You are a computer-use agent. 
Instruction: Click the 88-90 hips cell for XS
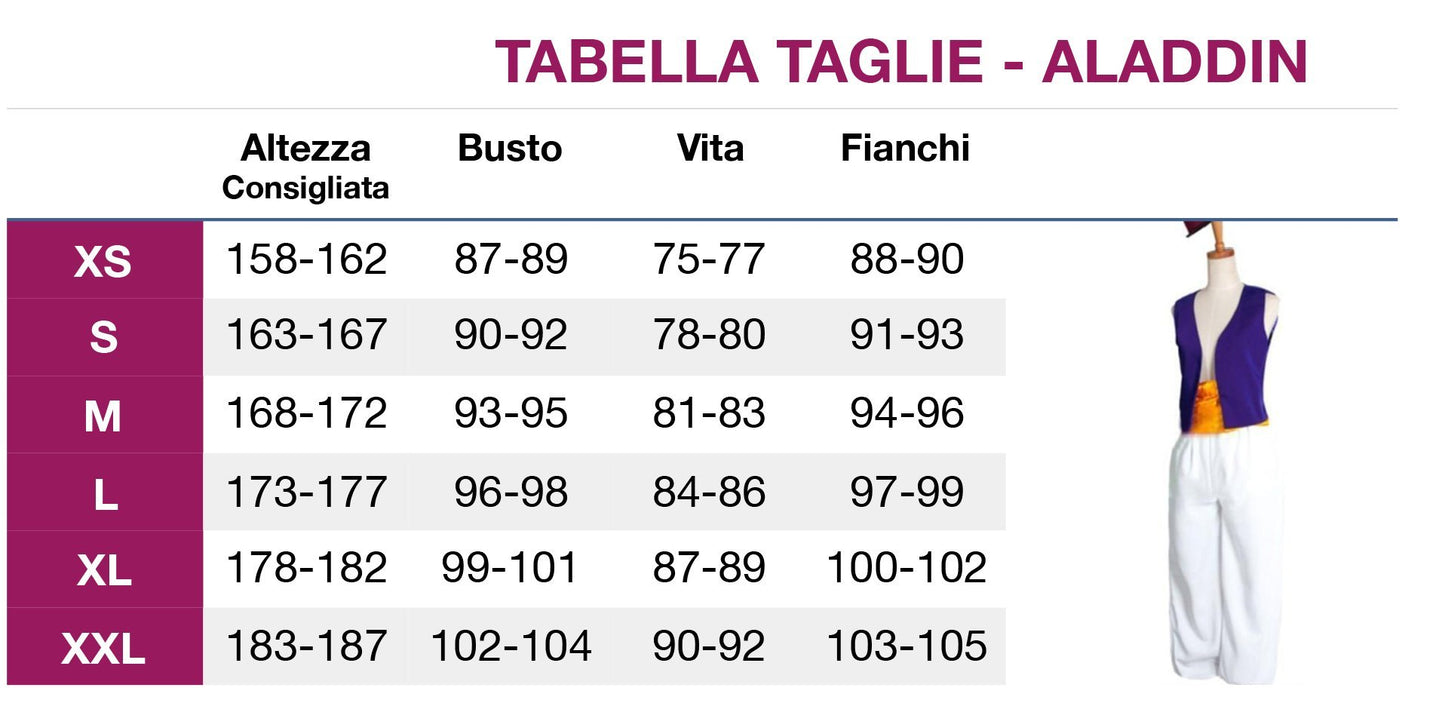[907, 260]
